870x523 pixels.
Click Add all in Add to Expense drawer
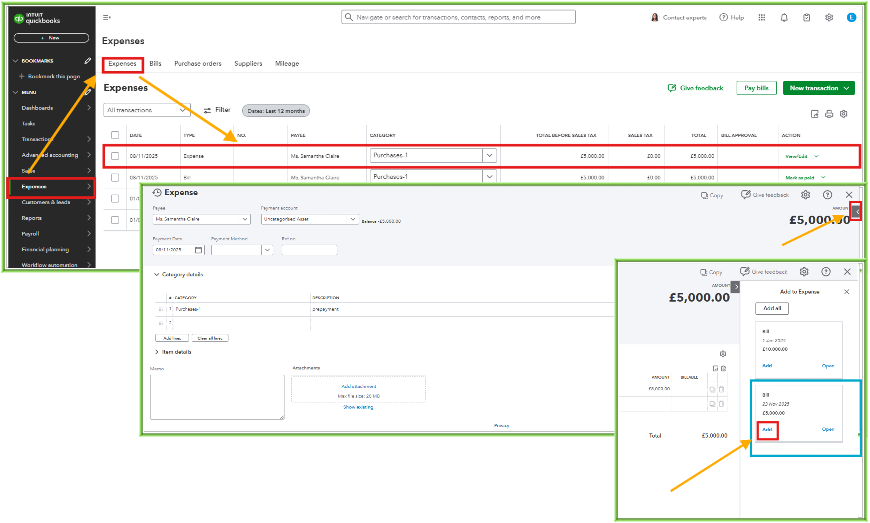(x=772, y=308)
